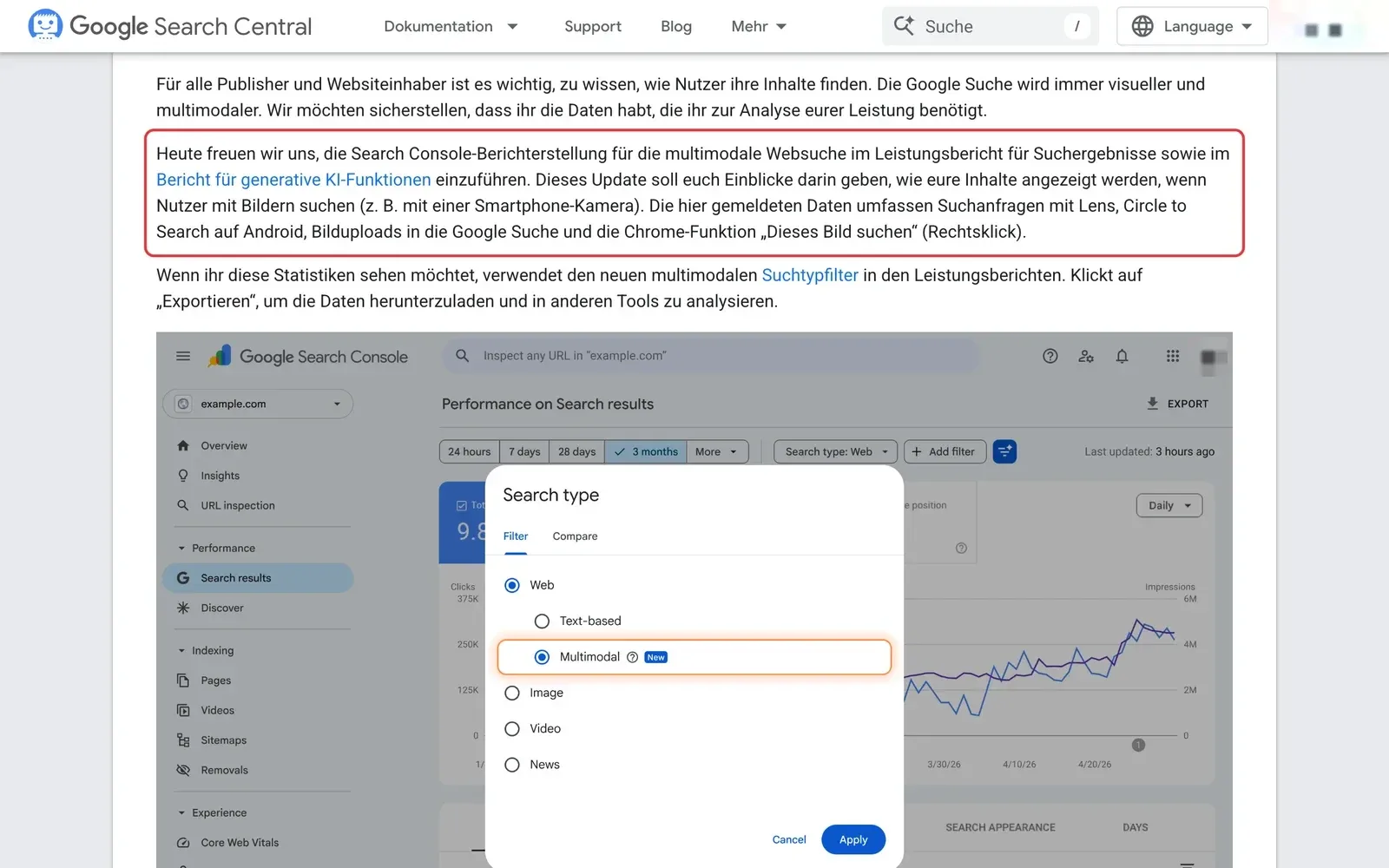
Task: Select the Multimodal radio option
Action: tap(542, 657)
